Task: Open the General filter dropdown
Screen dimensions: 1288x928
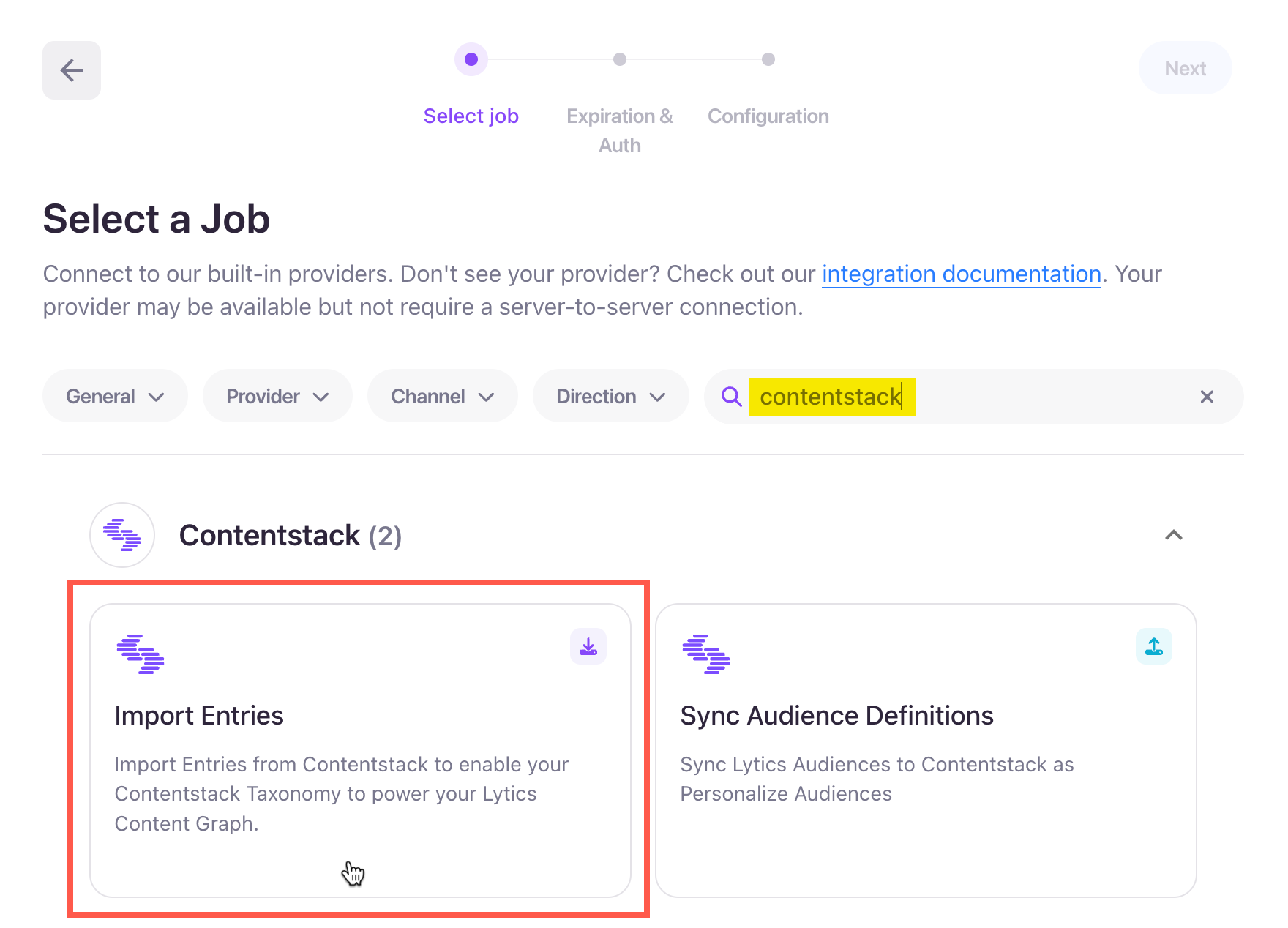Action: click(x=115, y=396)
